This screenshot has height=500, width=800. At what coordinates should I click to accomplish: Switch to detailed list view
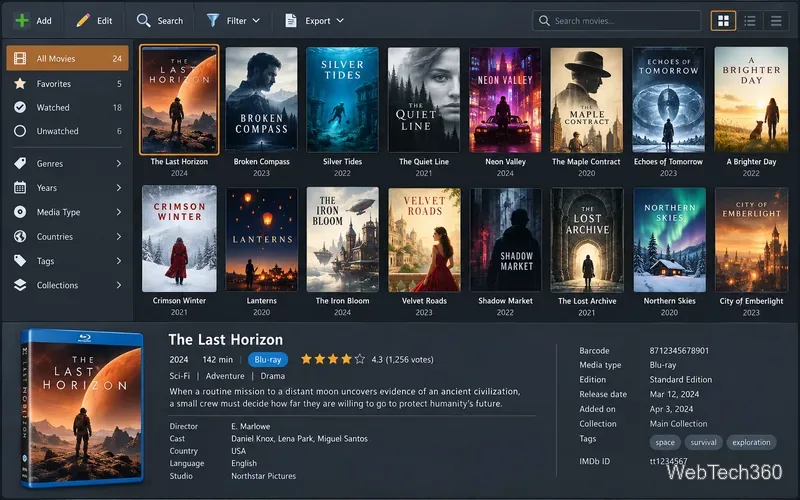[x=749, y=21]
